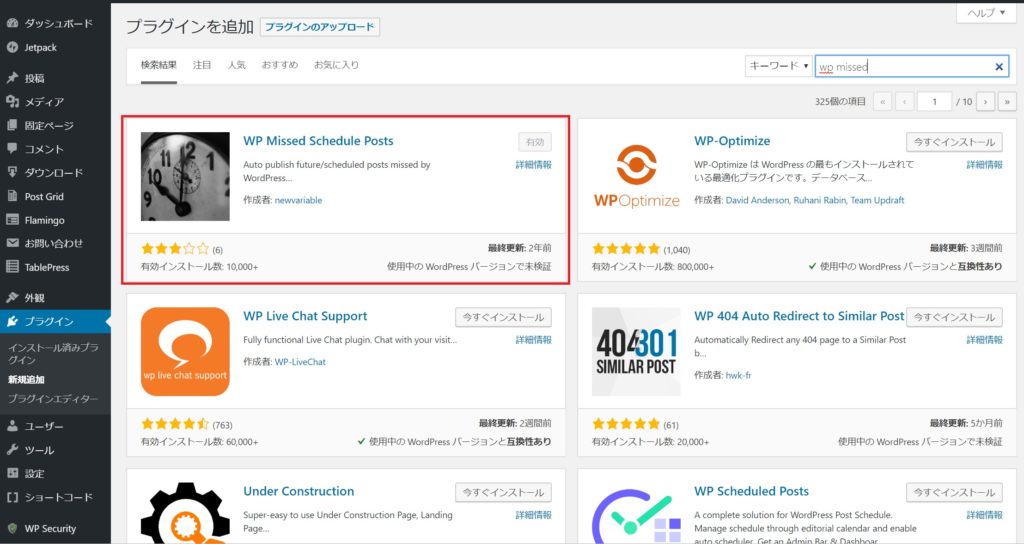This screenshot has width=1024, height=544.
Task: Open author link newvariable
Action: [x=298, y=200]
